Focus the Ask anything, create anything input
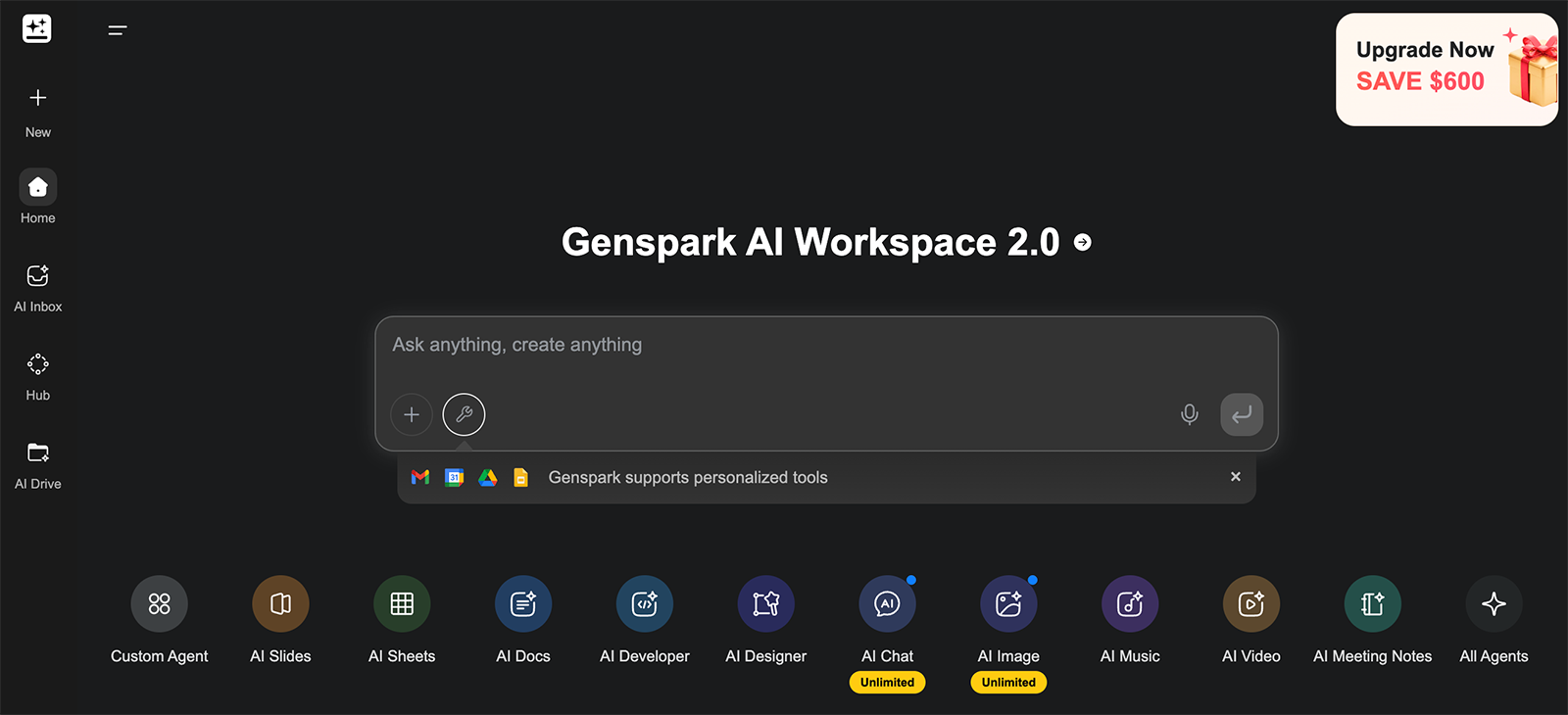Viewport: 1568px width, 715px height. (826, 345)
